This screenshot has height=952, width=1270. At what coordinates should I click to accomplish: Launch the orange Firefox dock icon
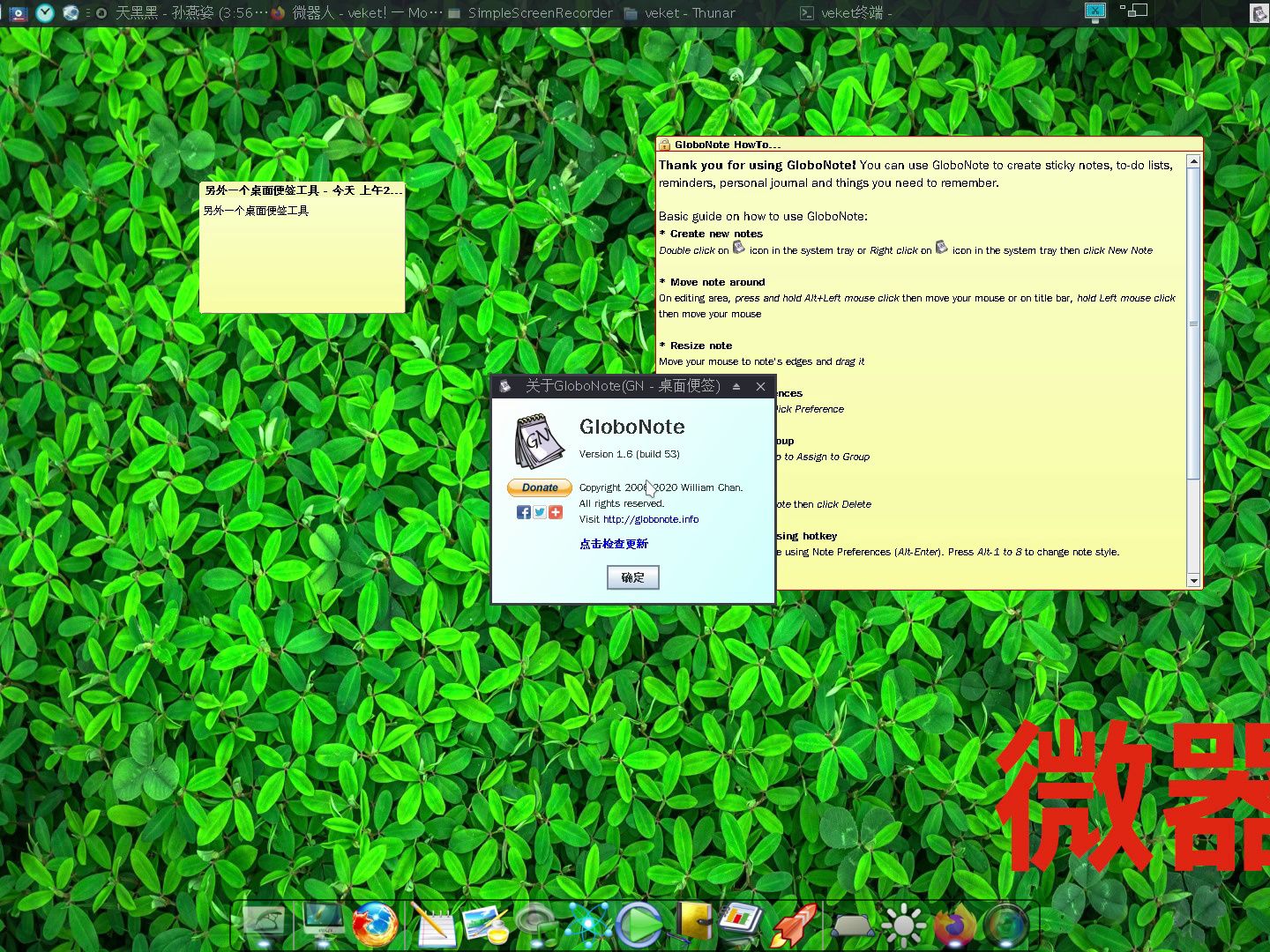coord(954,926)
